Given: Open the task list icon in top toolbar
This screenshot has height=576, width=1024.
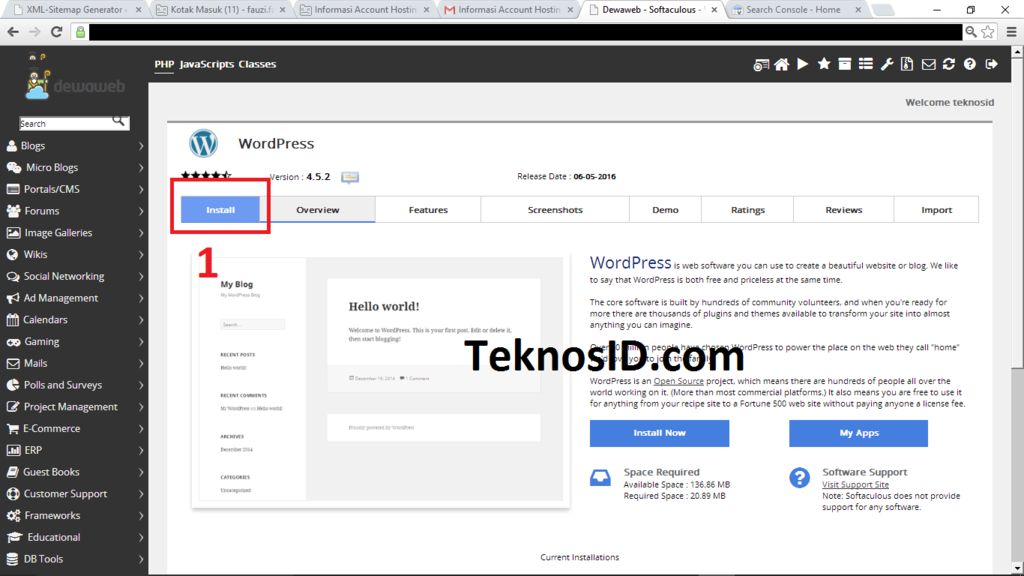Looking at the screenshot, I should 865,64.
